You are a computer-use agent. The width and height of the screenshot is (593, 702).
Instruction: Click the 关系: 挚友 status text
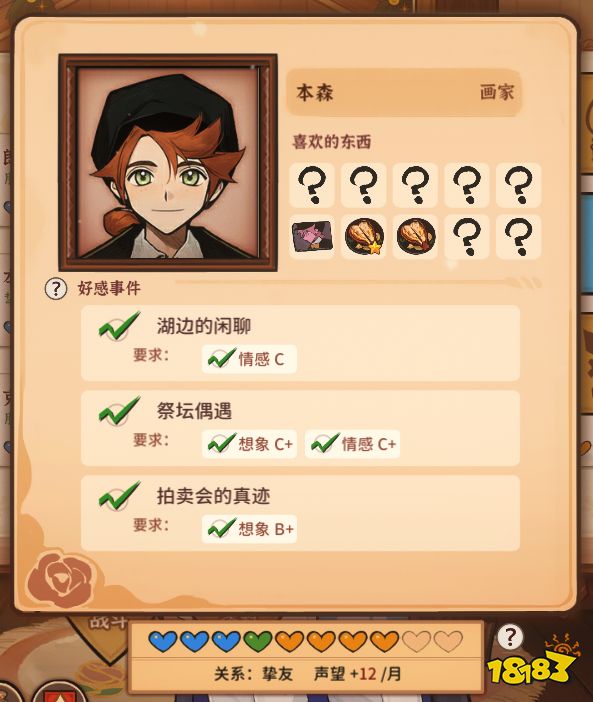point(253,674)
